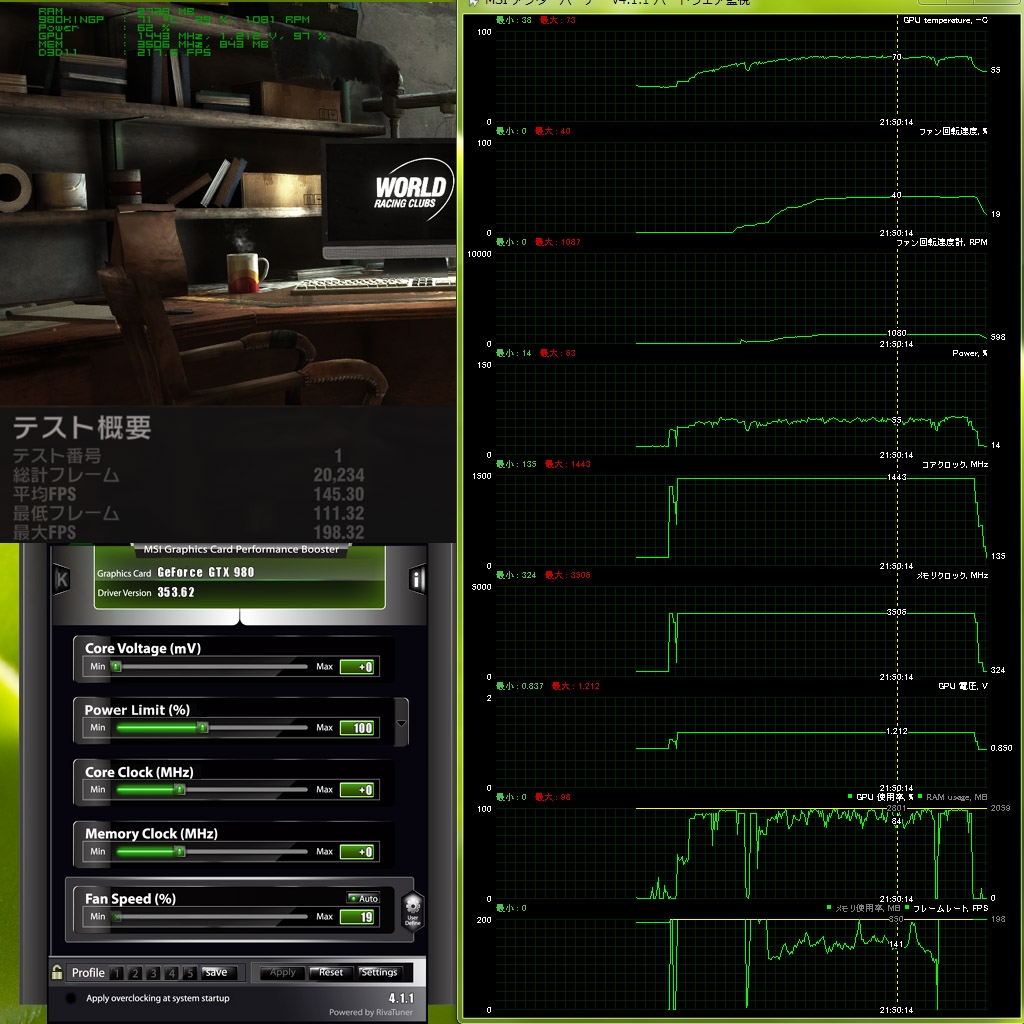Viewport: 1024px width, 1024px height.
Task: Click the Fan Speed slider handle
Action: 117,917
